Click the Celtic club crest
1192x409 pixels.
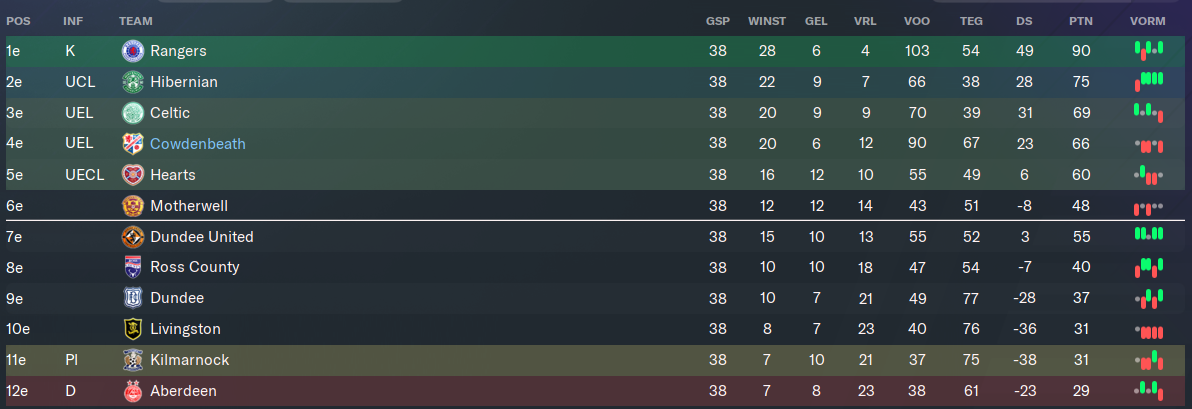[133, 113]
